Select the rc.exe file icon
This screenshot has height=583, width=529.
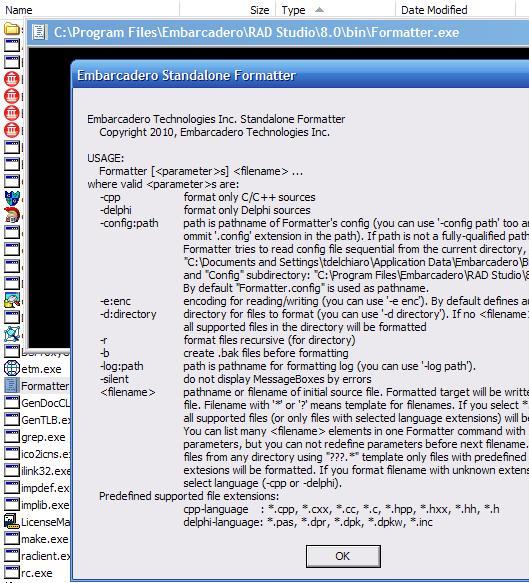[12, 573]
